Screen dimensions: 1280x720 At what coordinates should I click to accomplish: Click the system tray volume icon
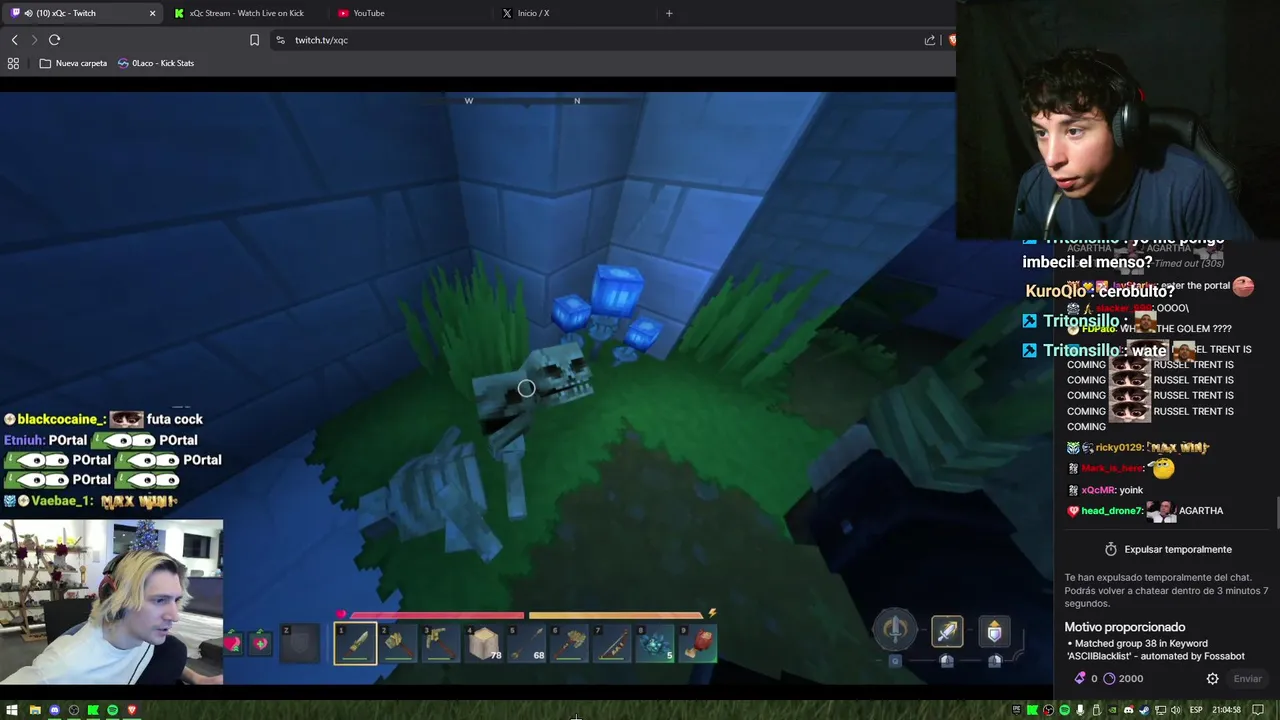click(x=1177, y=710)
